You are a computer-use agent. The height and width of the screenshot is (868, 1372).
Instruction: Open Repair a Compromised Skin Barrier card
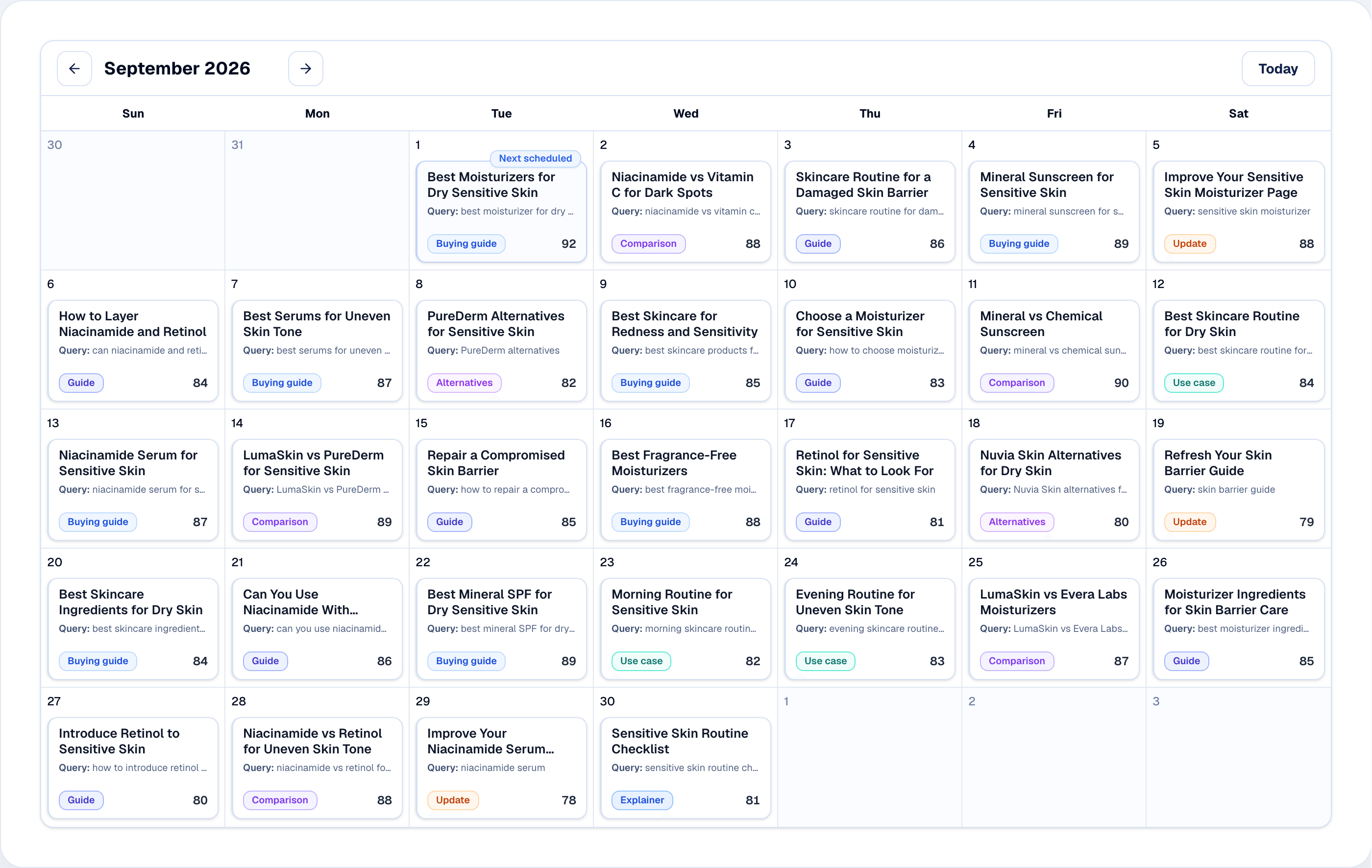[x=501, y=489]
